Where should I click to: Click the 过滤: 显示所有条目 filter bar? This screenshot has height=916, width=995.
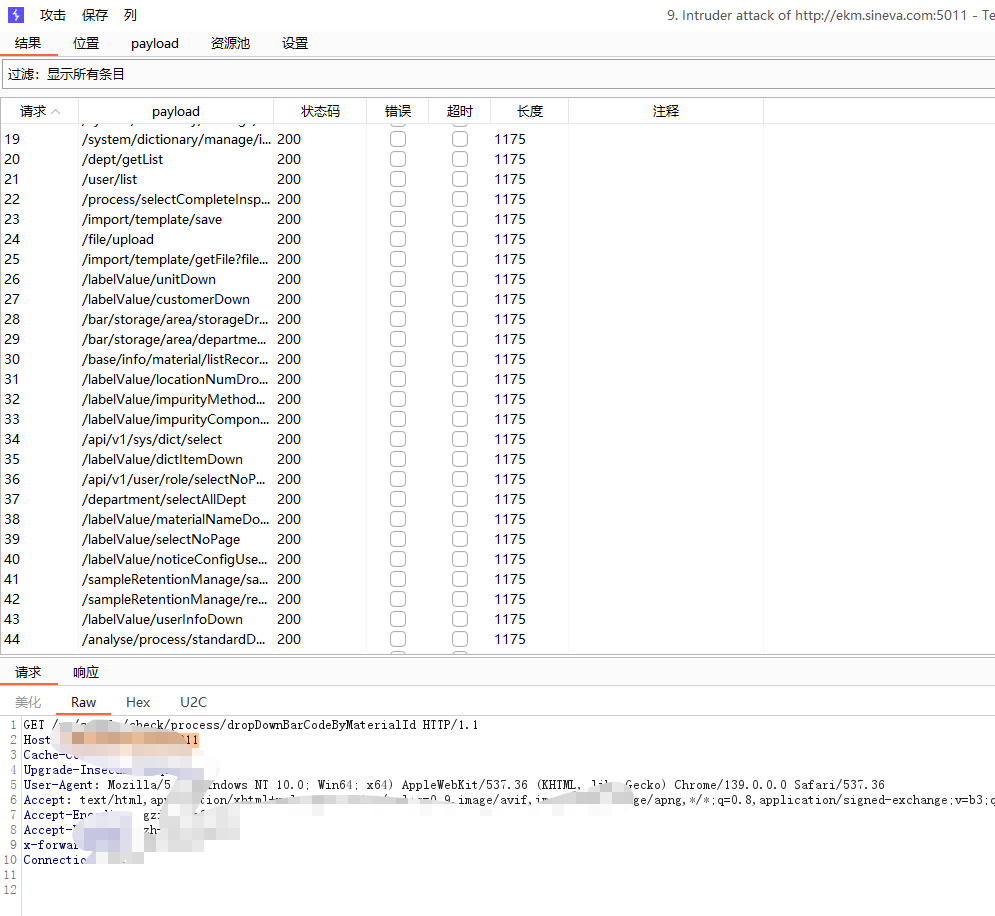point(498,74)
